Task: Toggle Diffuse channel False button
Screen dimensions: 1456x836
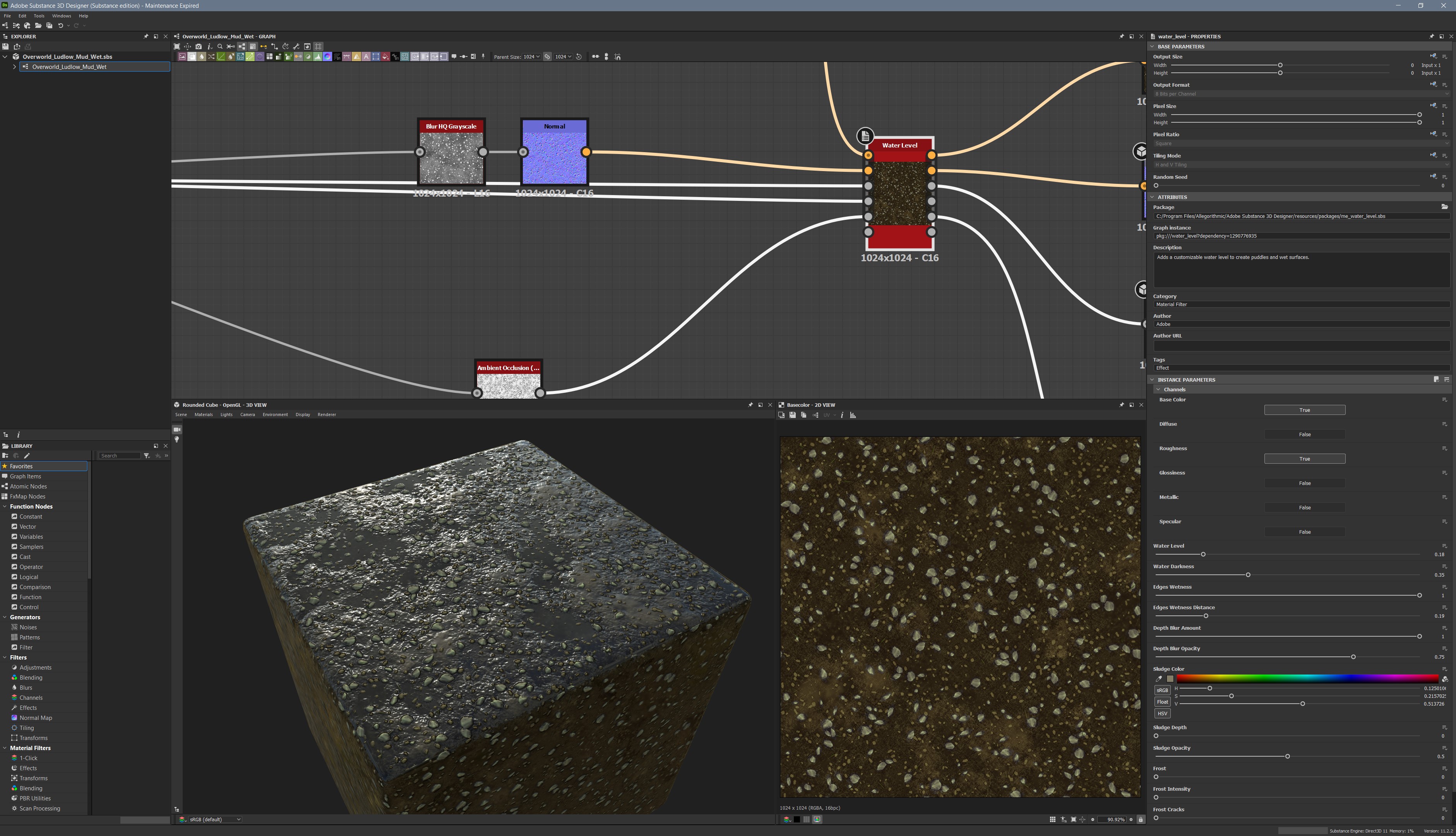Action: coord(1304,435)
